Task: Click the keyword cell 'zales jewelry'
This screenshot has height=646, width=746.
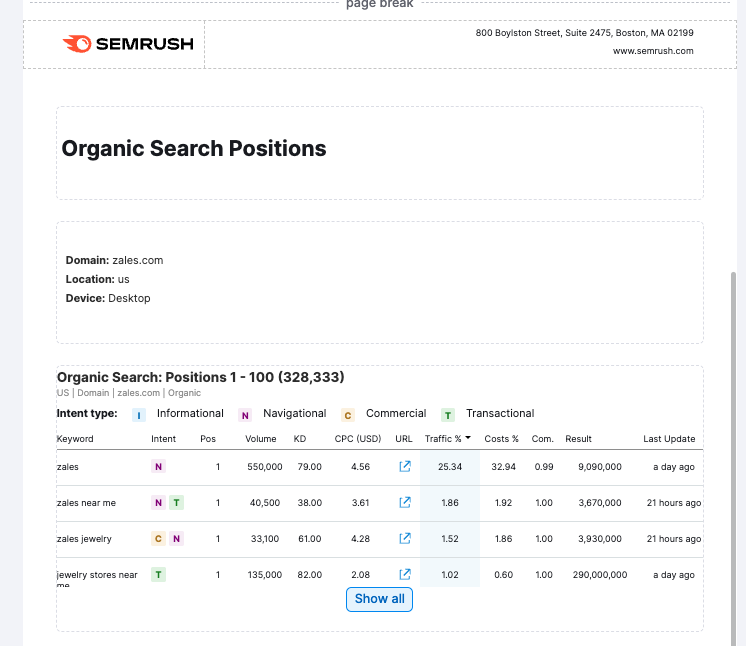Action: point(84,538)
